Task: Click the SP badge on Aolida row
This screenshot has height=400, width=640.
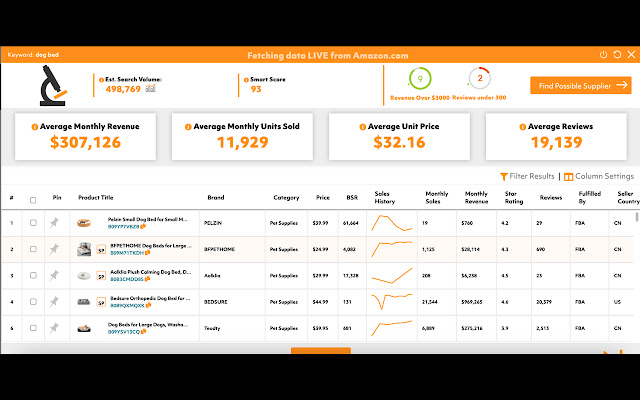Action: [101, 276]
